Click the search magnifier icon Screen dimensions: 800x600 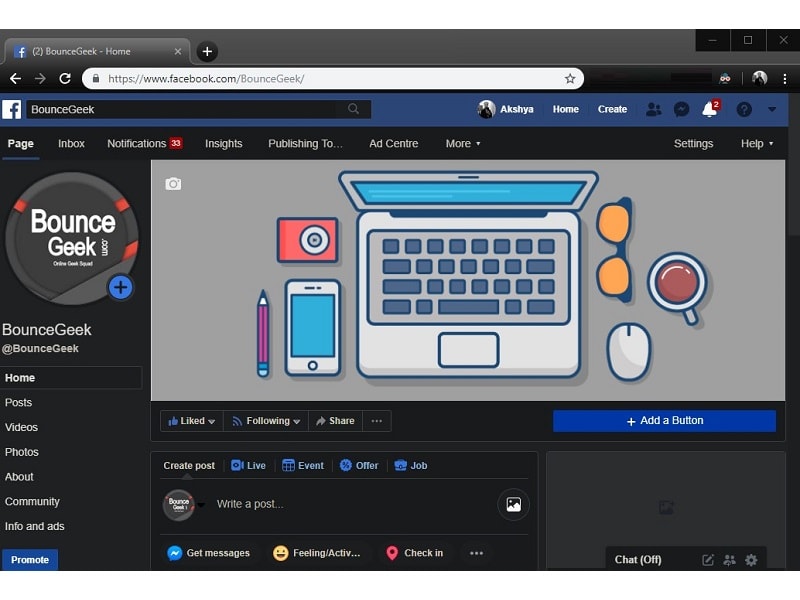point(353,109)
